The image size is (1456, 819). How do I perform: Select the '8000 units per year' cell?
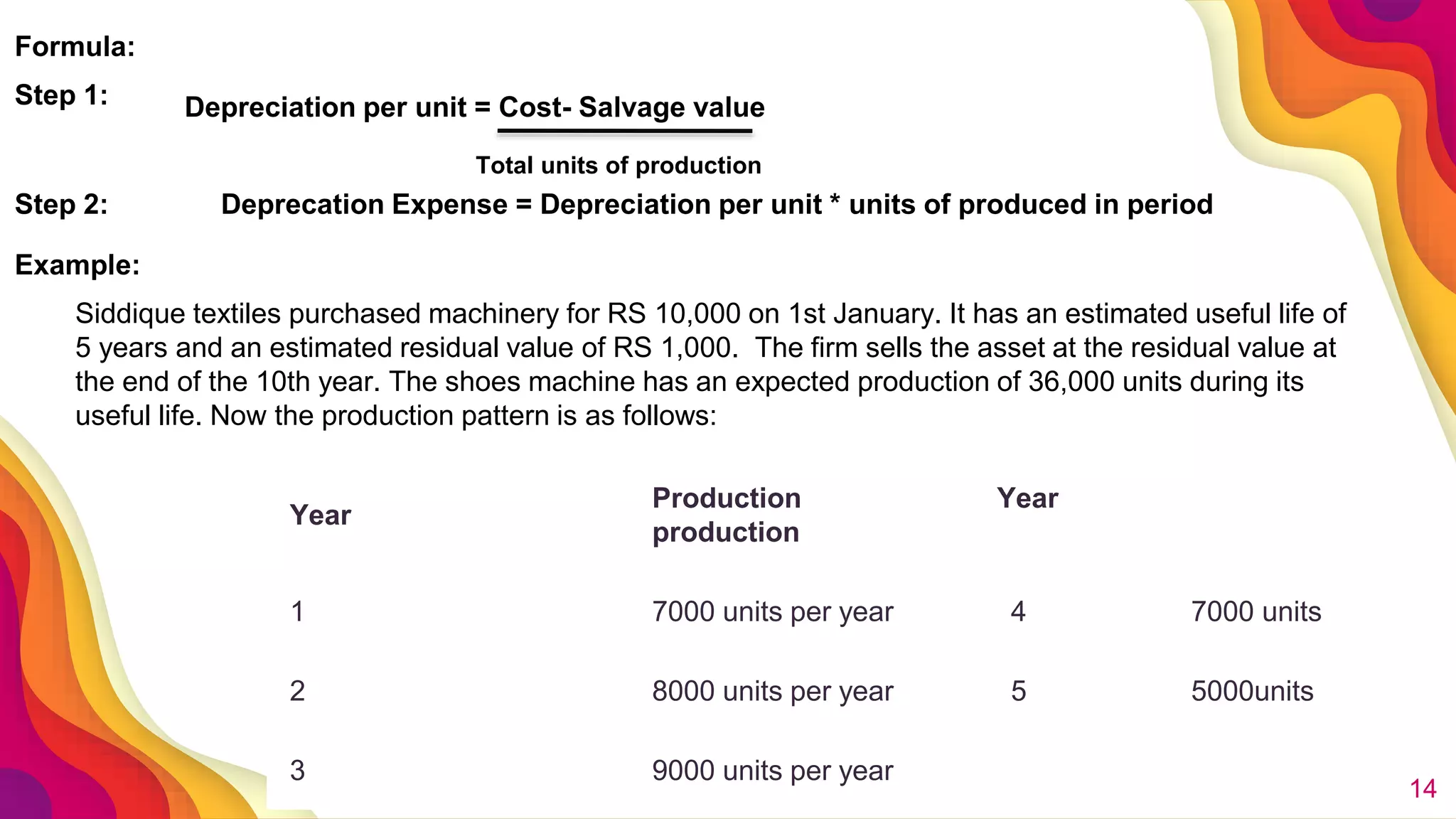pyautogui.click(x=772, y=692)
